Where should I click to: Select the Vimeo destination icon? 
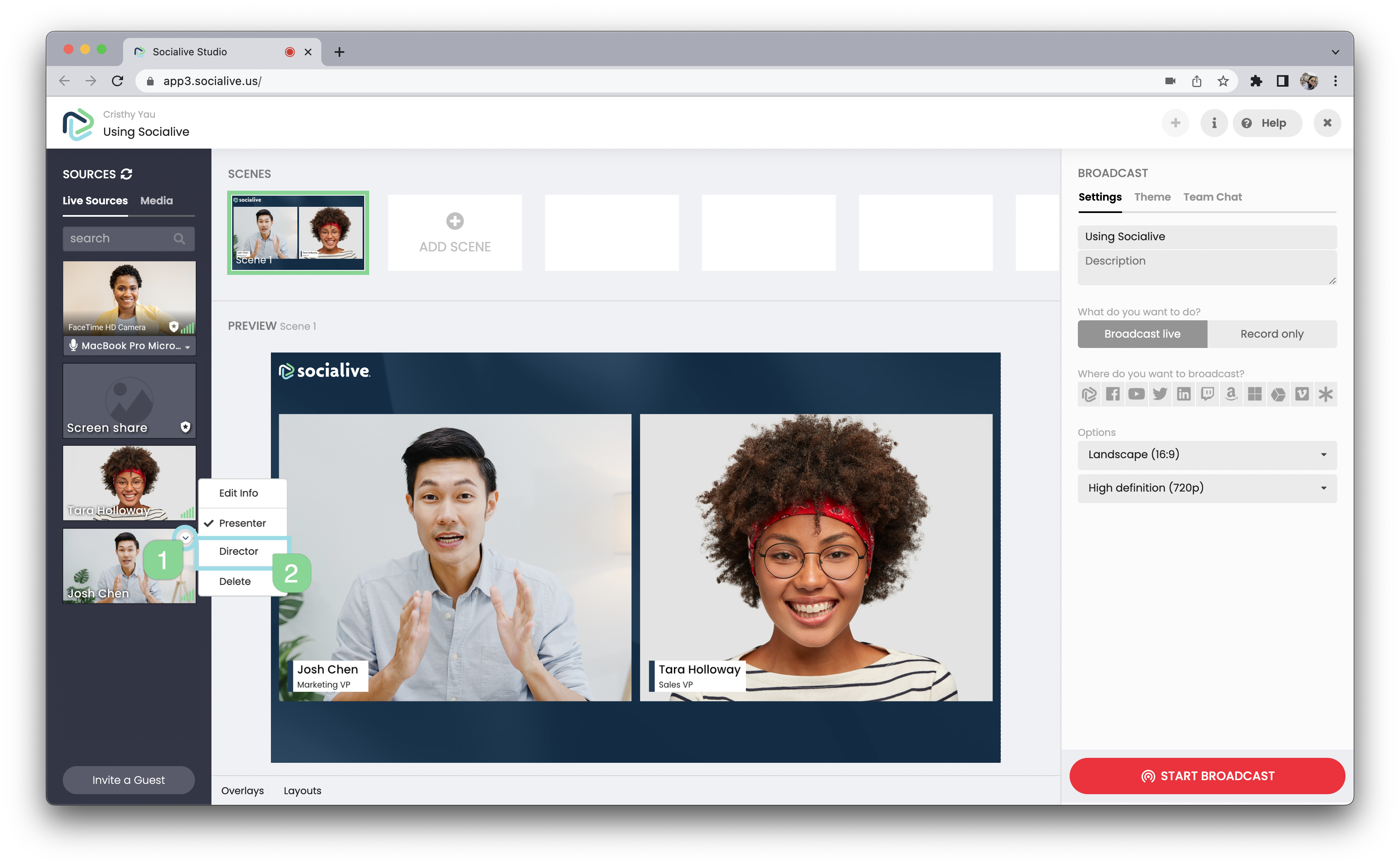click(1301, 394)
